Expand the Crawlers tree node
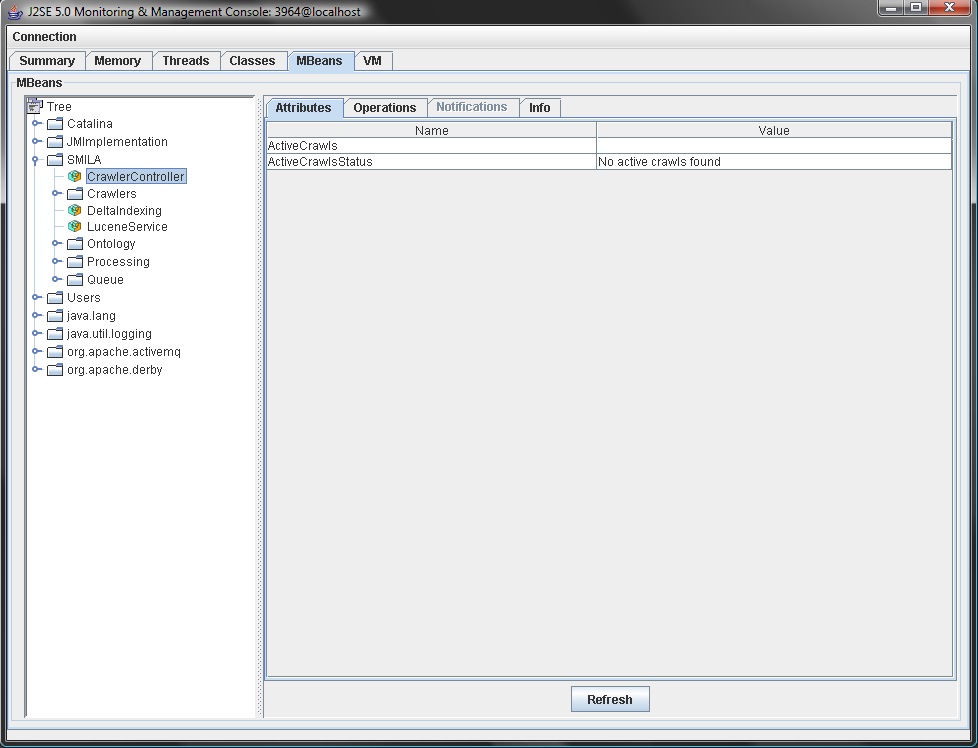This screenshot has height=748, width=978. tap(56, 193)
